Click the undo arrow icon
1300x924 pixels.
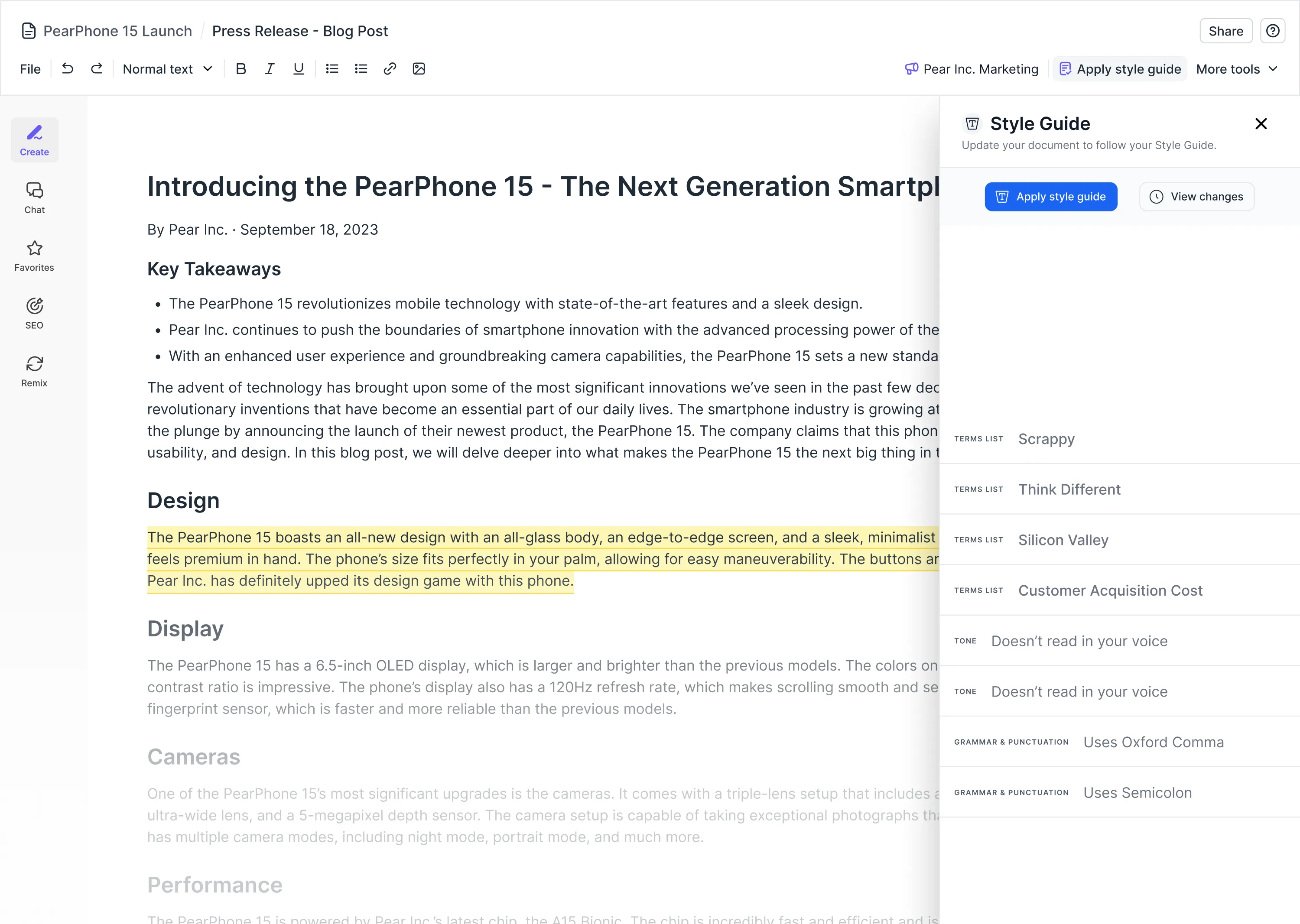pos(68,69)
